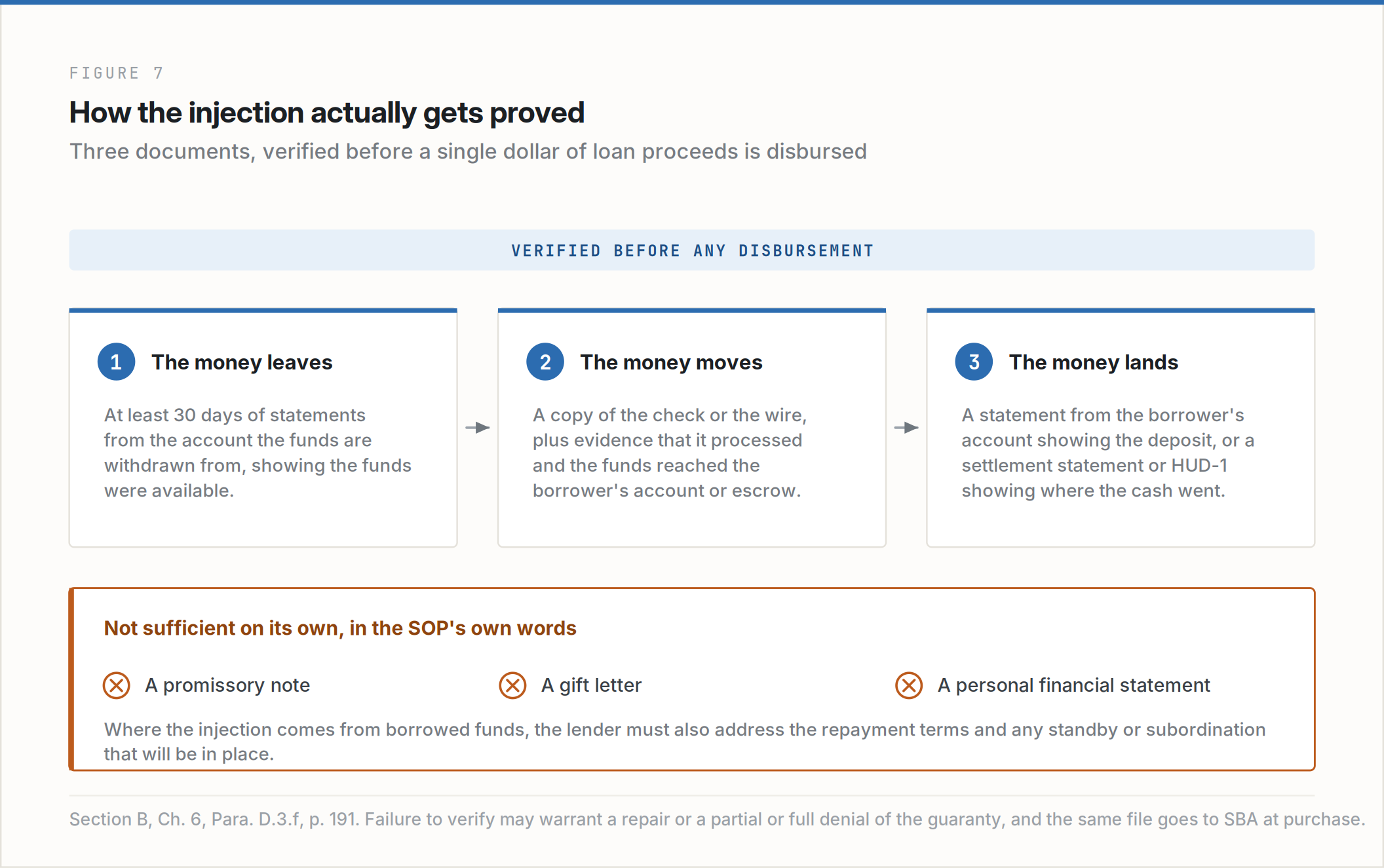Click the heading 'How the injection actually gets proved'
1384x868 pixels.
point(326,113)
